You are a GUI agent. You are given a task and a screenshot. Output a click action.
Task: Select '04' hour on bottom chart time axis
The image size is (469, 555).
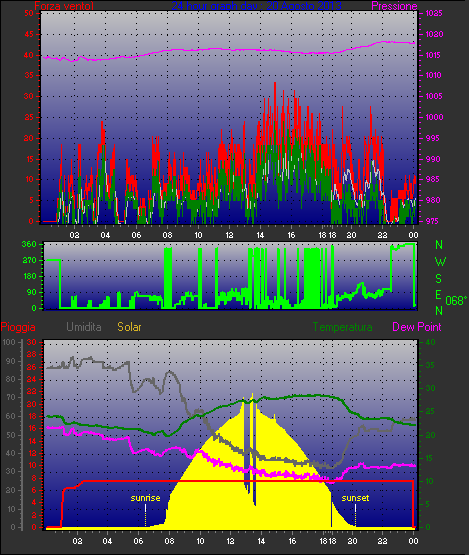tap(107, 541)
